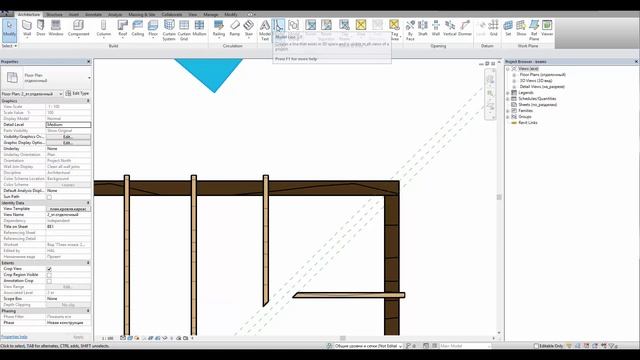Viewport: 640px width, 360px height.
Task: Switch to Massing & Site tab
Action: tap(142, 15)
